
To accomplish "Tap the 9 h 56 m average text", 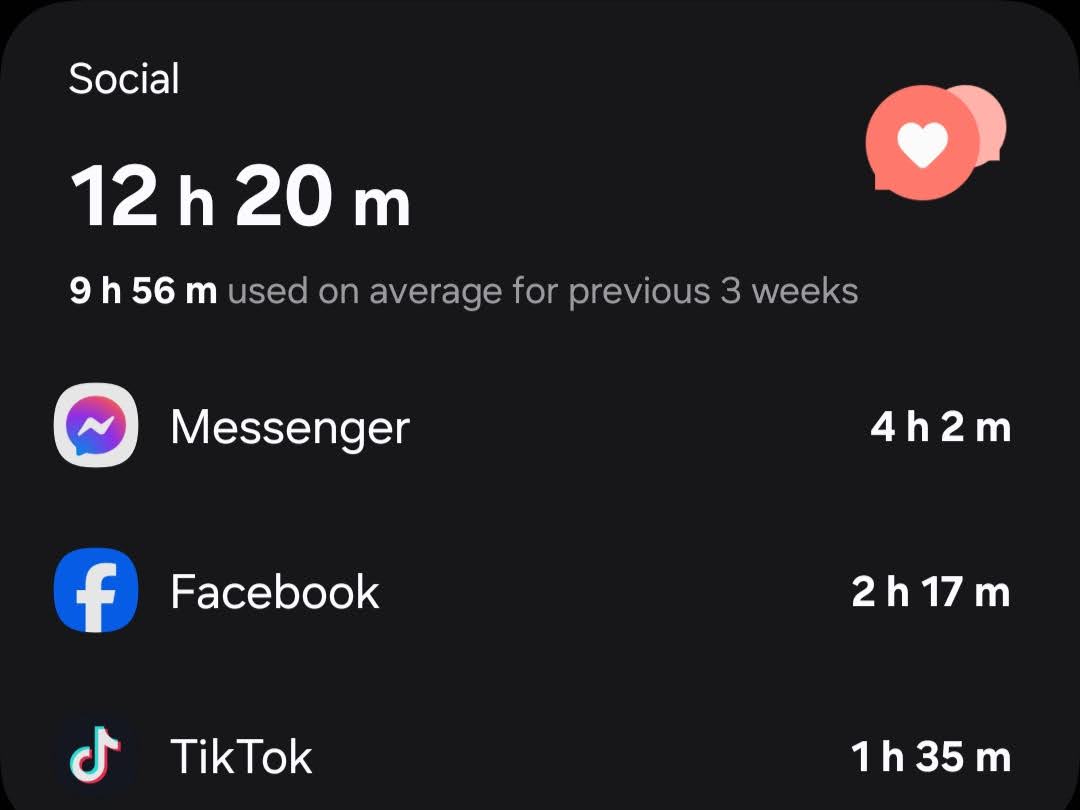I will coord(143,291).
